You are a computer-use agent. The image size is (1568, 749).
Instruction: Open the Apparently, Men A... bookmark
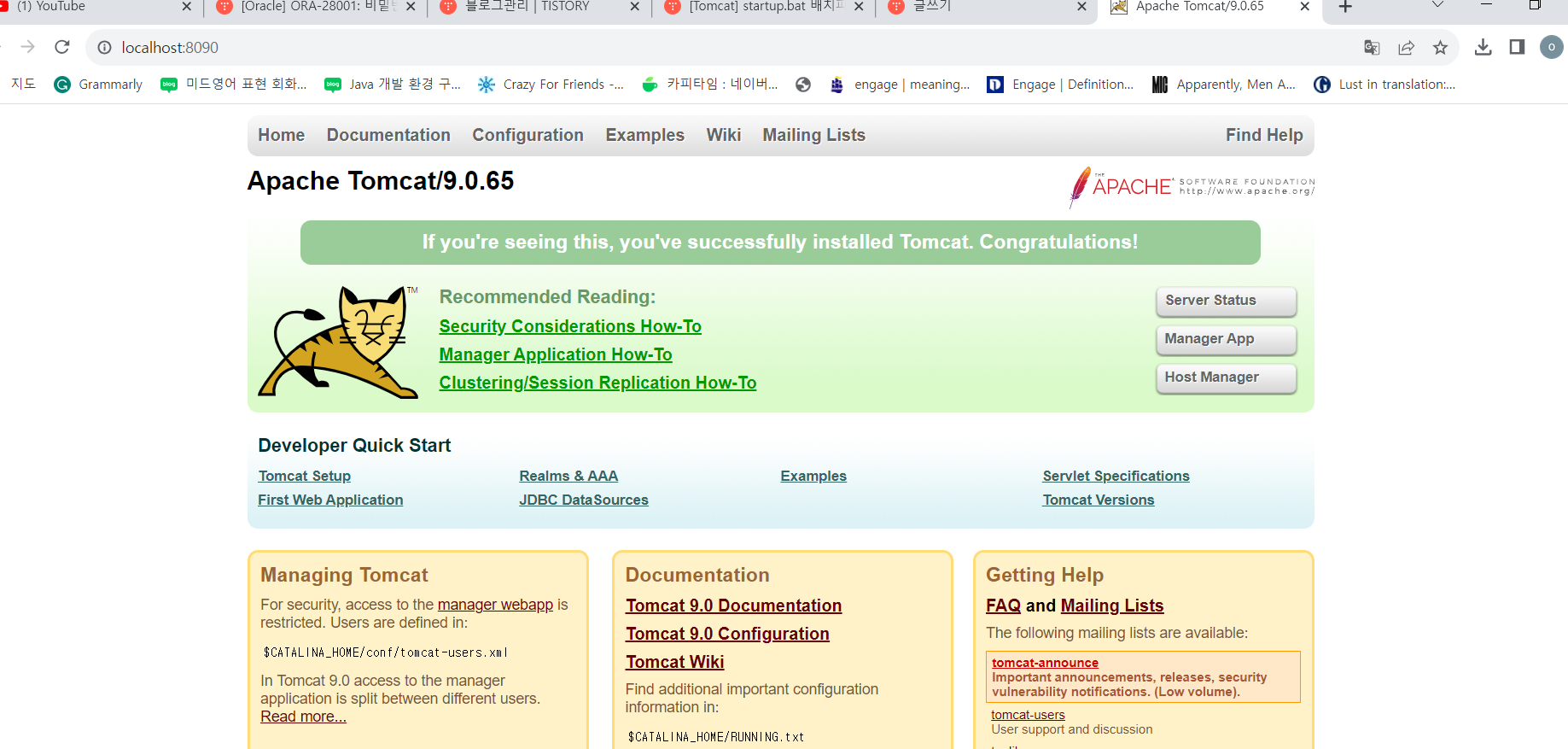[1224, 85]
